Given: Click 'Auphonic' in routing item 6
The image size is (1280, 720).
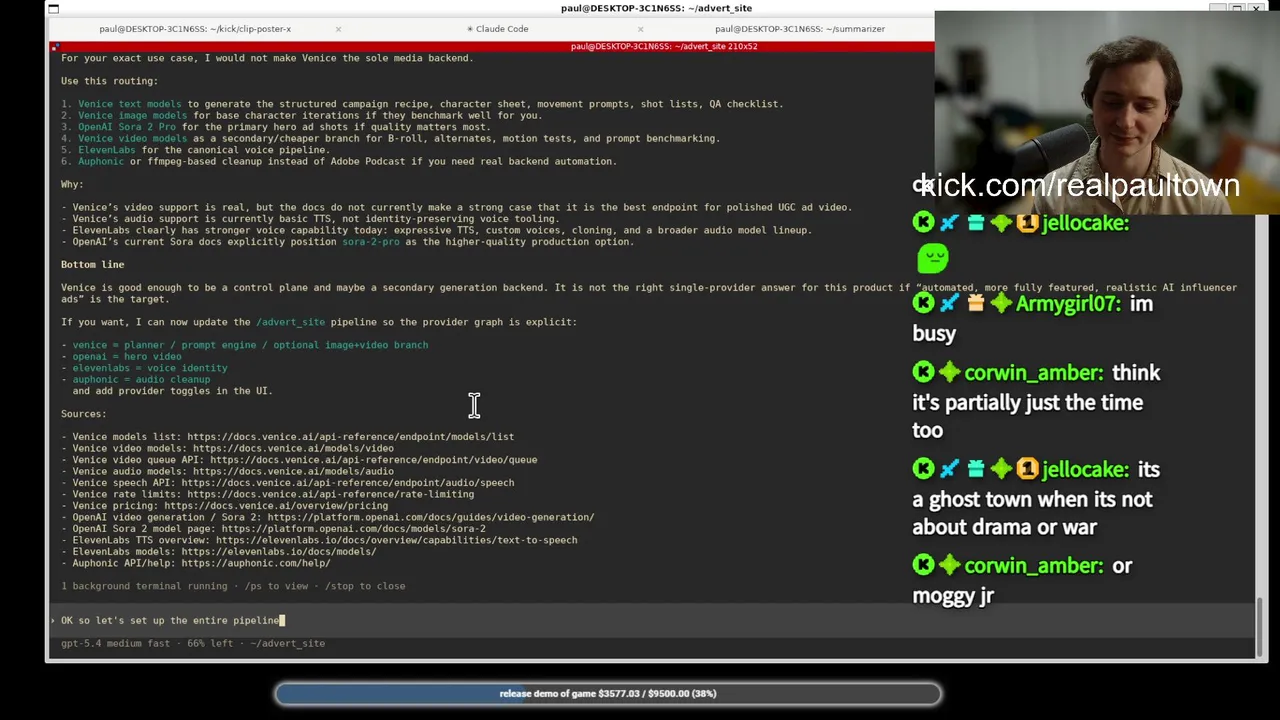Looking at the screenshot, I should (x=101, y=161).
